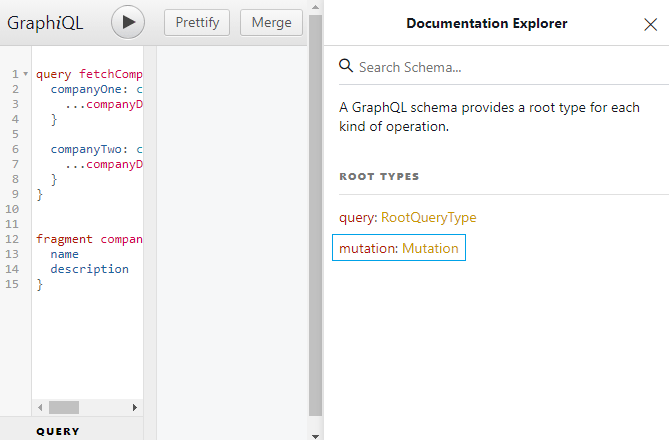Open the Mutation type link
669x440 pixels.
[x=430, y=248]
